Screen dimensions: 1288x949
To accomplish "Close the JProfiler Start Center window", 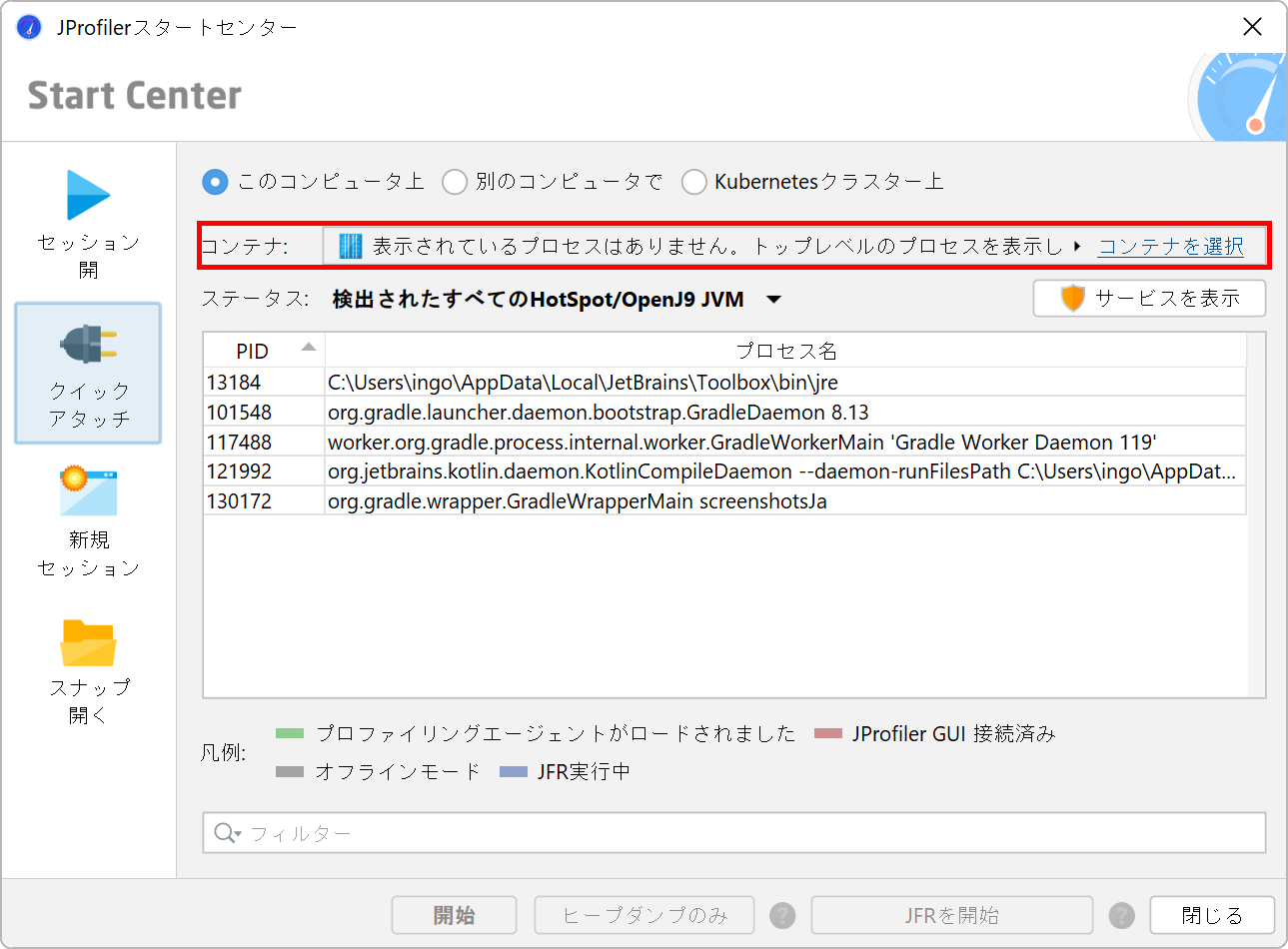I will point(1252,27).
